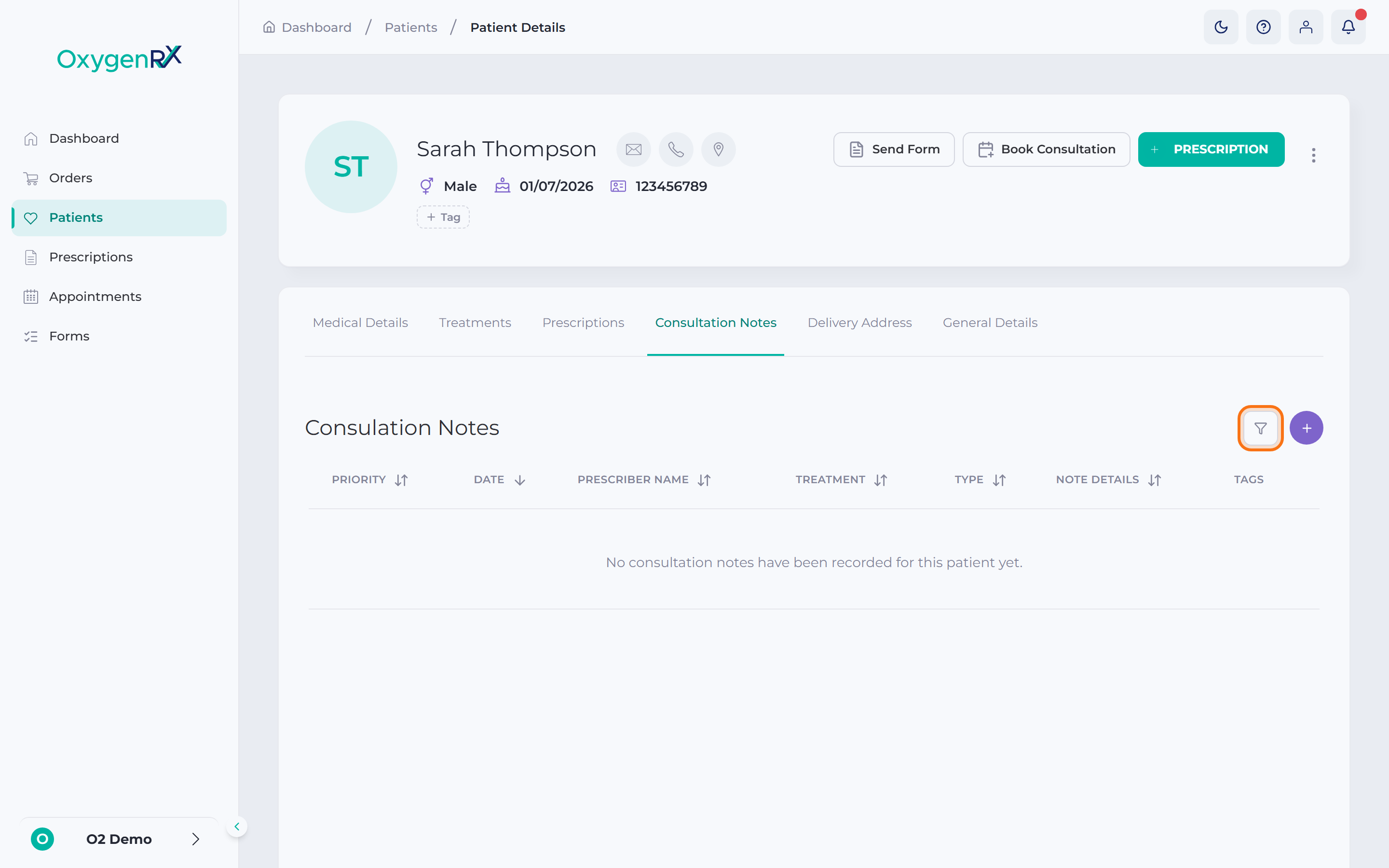Create new PRESCRIPTION
The image size is (1389, 868).
tap(1211, 149)
